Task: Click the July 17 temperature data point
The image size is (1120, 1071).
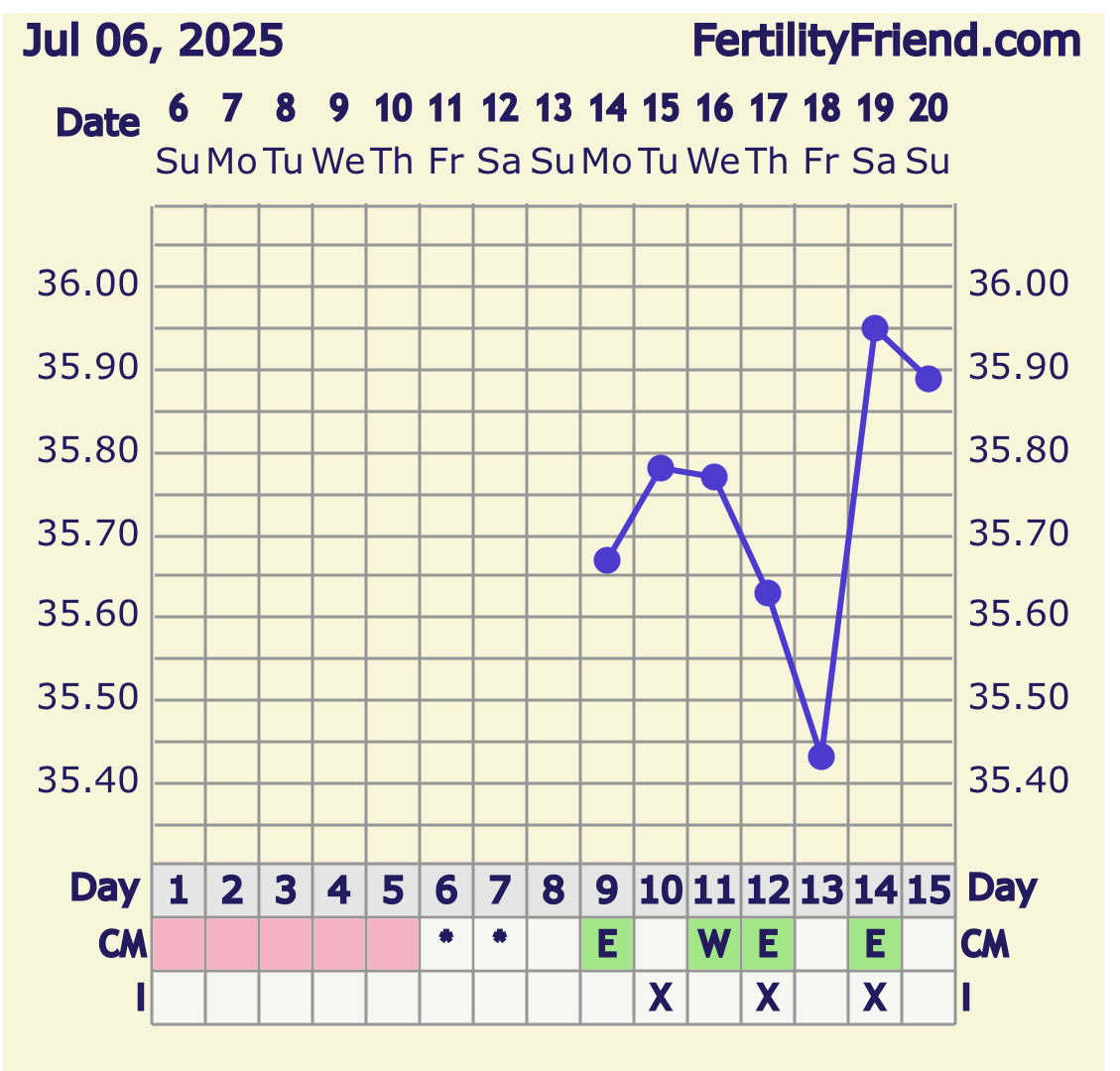Action: [767, 593]
